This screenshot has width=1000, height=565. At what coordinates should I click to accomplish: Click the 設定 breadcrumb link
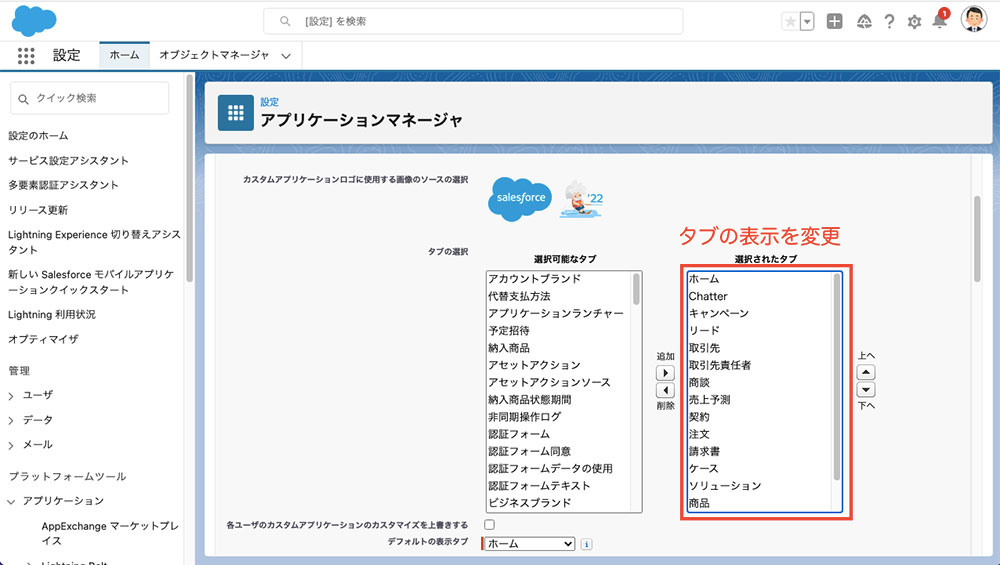269,101
